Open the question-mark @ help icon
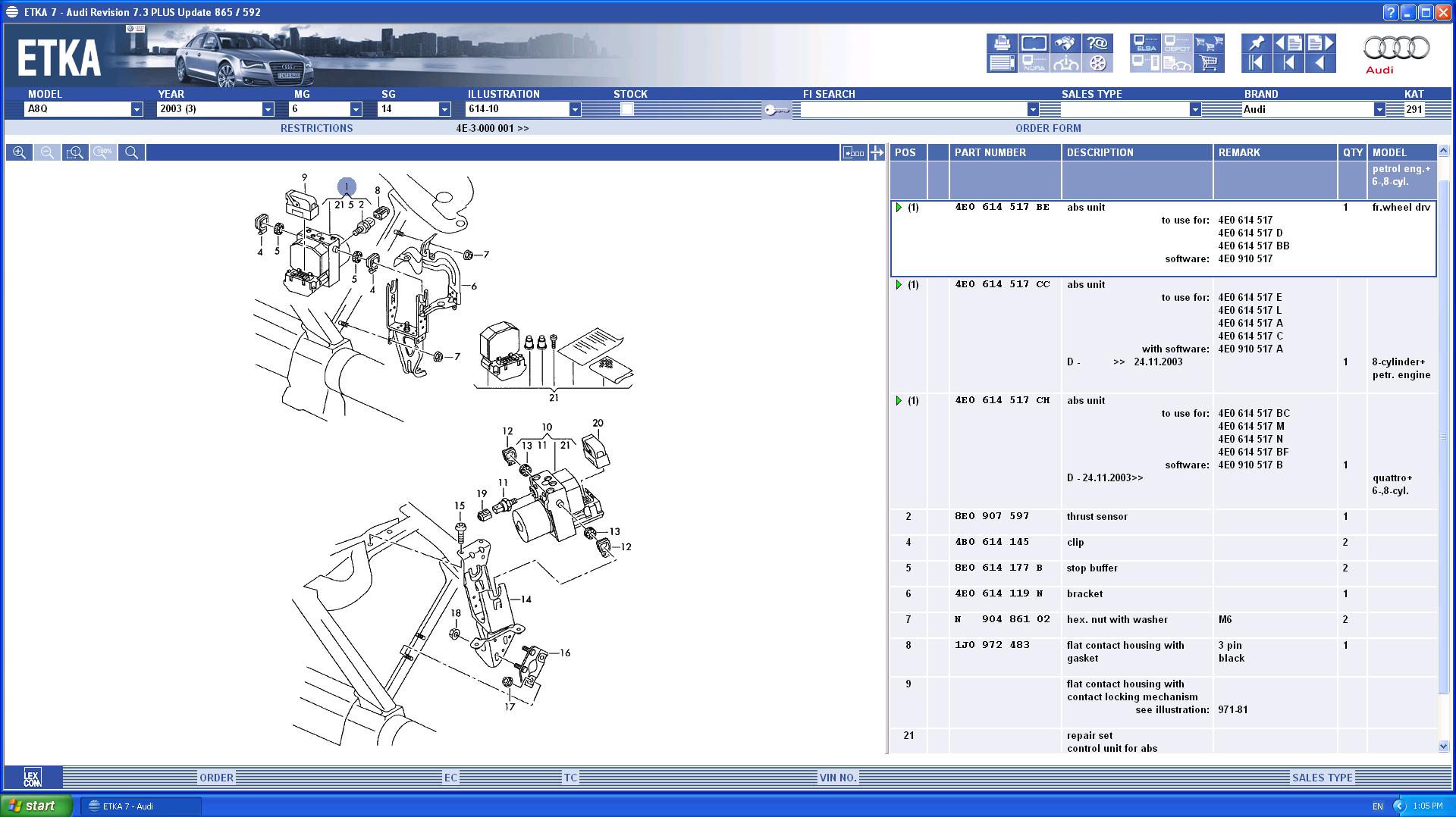The image size is (1456, 817). point(1097,43)
